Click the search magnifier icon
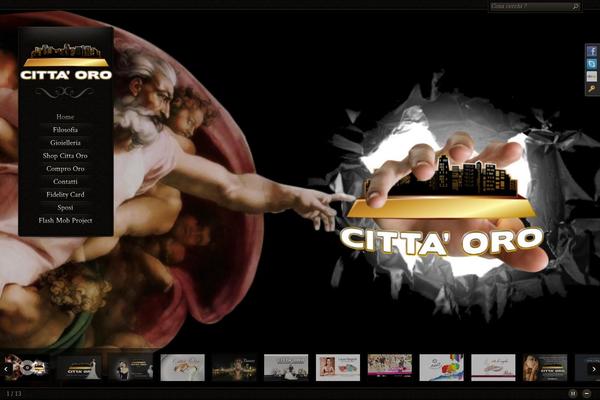This screenshot has height=400, width=600. [576, 7]
